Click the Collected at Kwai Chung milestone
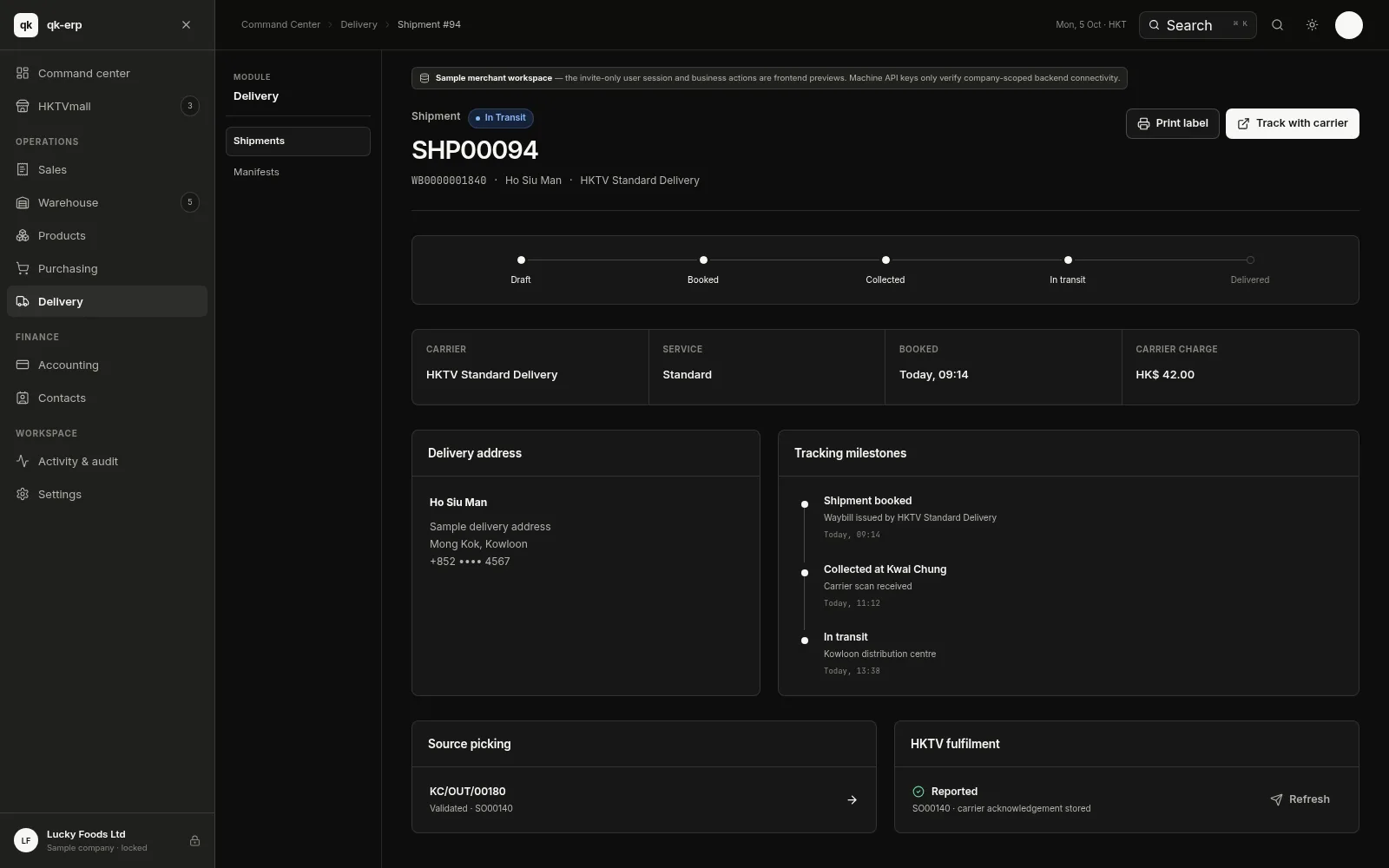 pos(885,569)
